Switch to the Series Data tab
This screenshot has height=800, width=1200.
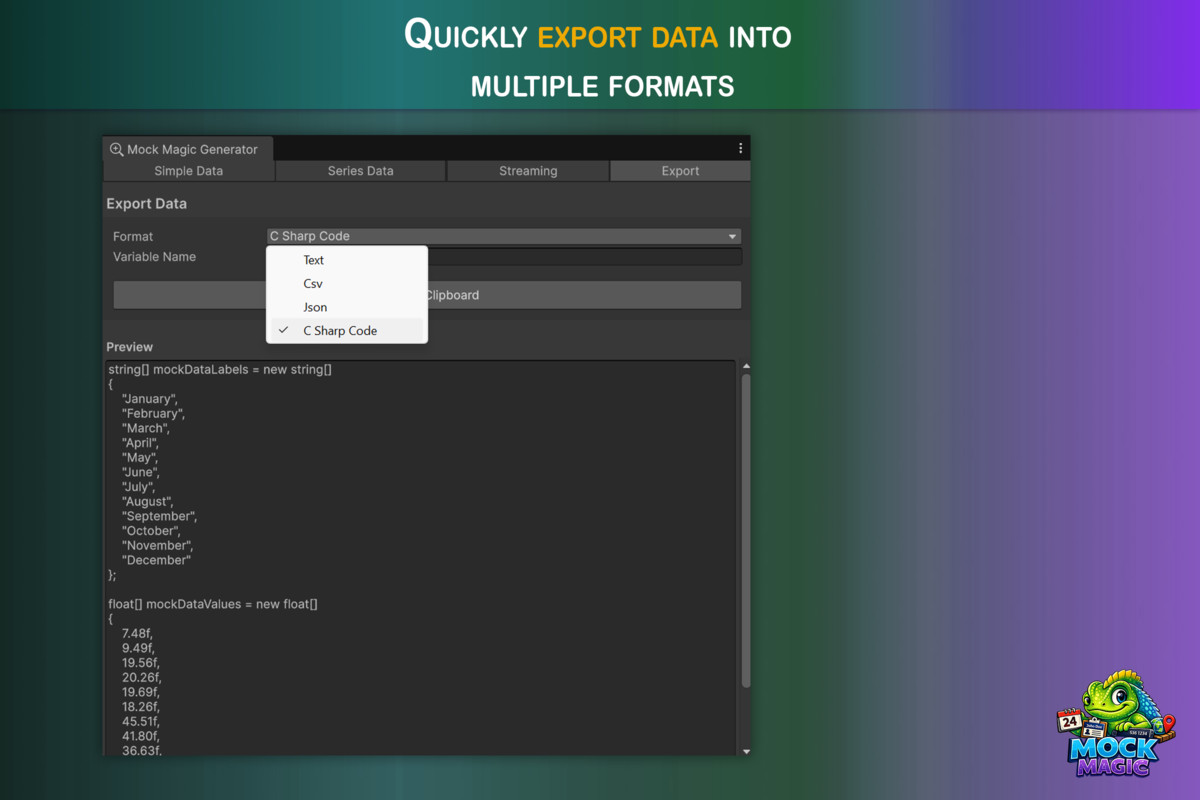coord(360,171)
